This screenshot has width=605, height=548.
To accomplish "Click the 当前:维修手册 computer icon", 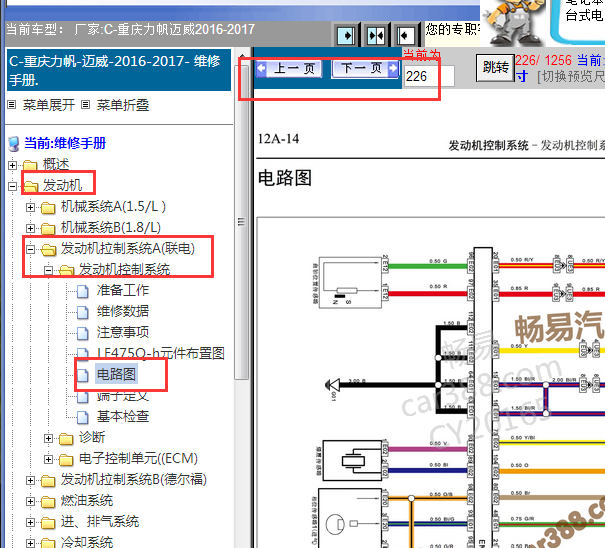I will pos(14,144).
